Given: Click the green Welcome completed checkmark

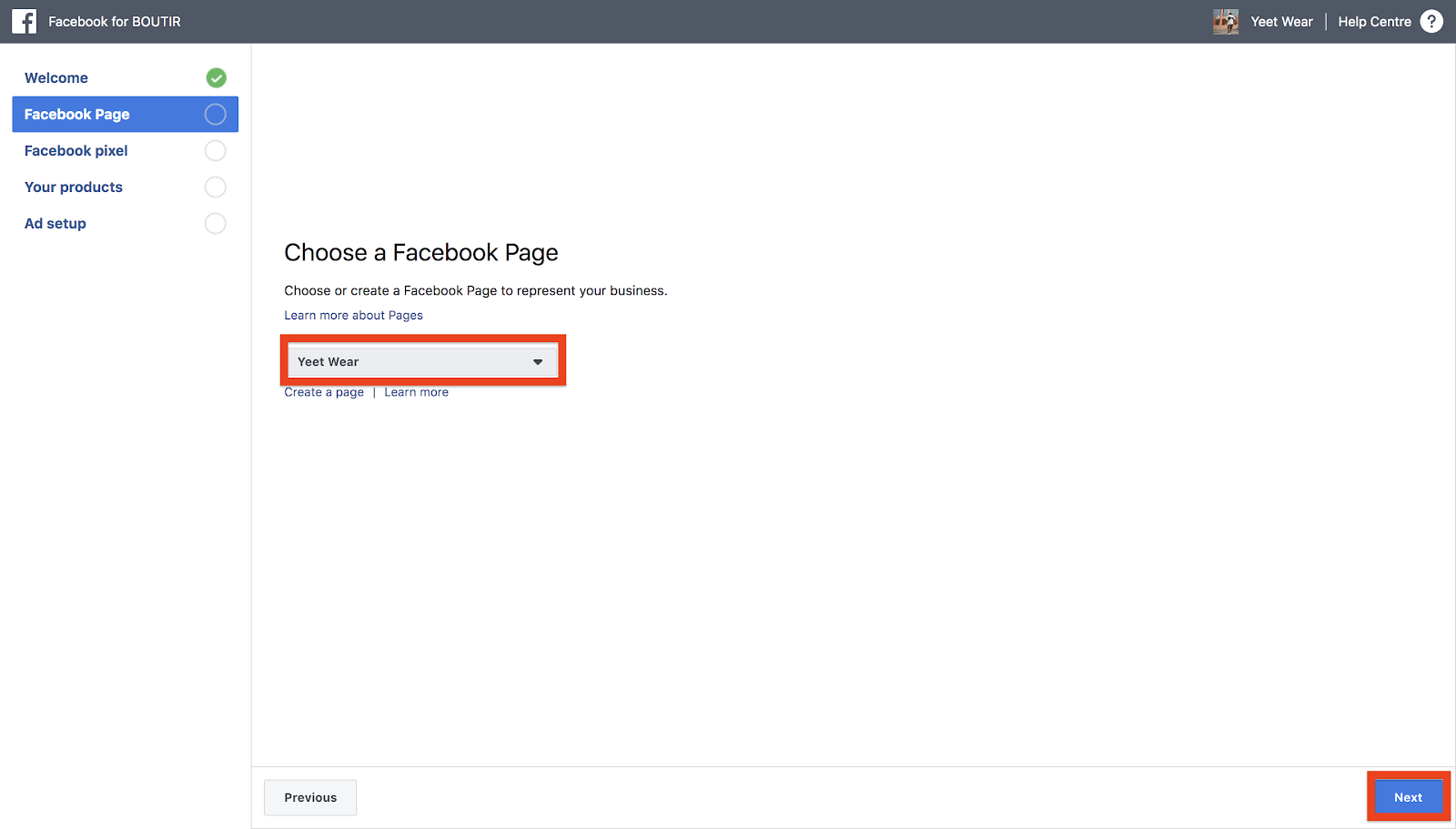Looking at the screenshot, I should [216, 78].
